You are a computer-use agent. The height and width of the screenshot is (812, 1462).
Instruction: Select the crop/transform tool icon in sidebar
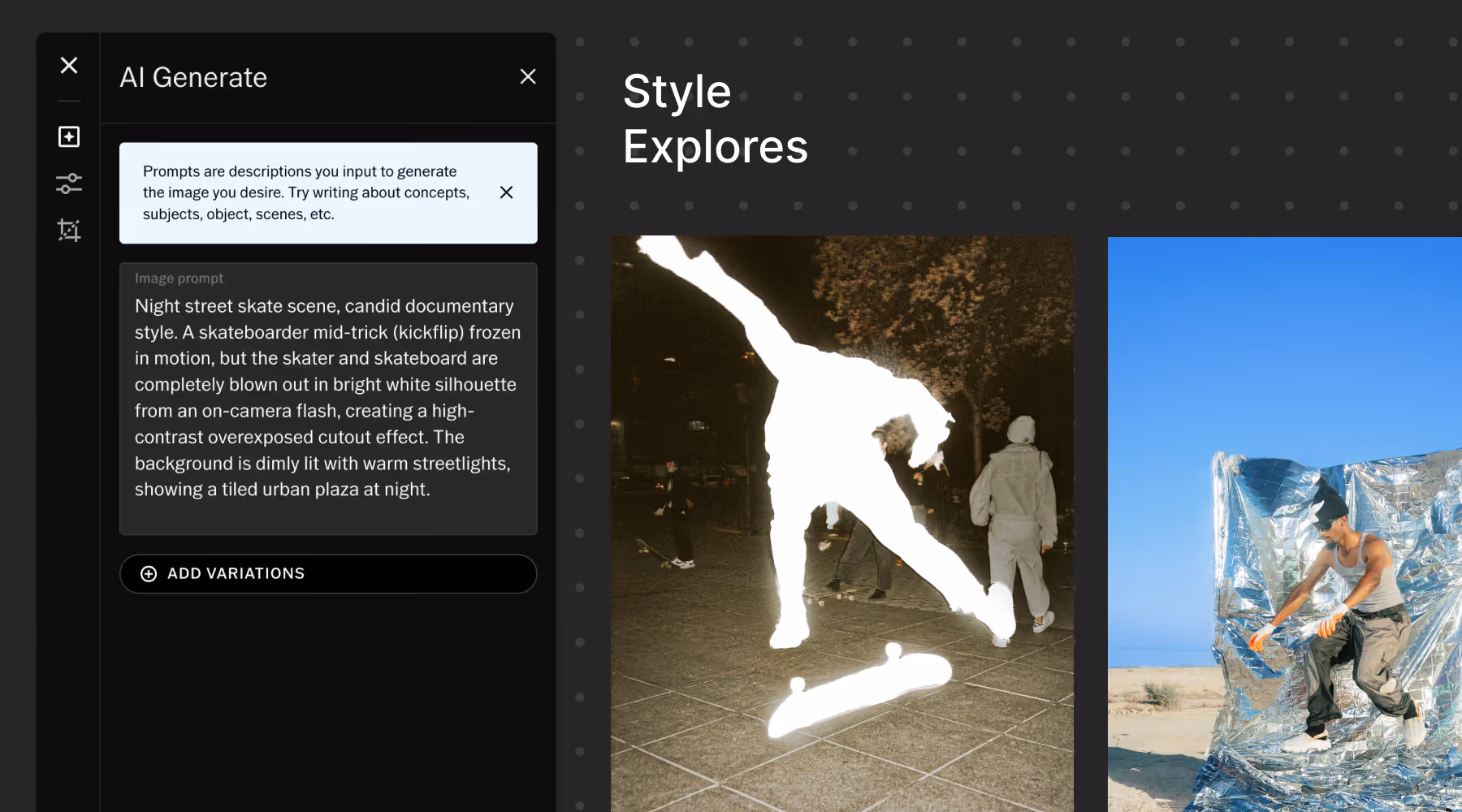[x=69, y=231]
